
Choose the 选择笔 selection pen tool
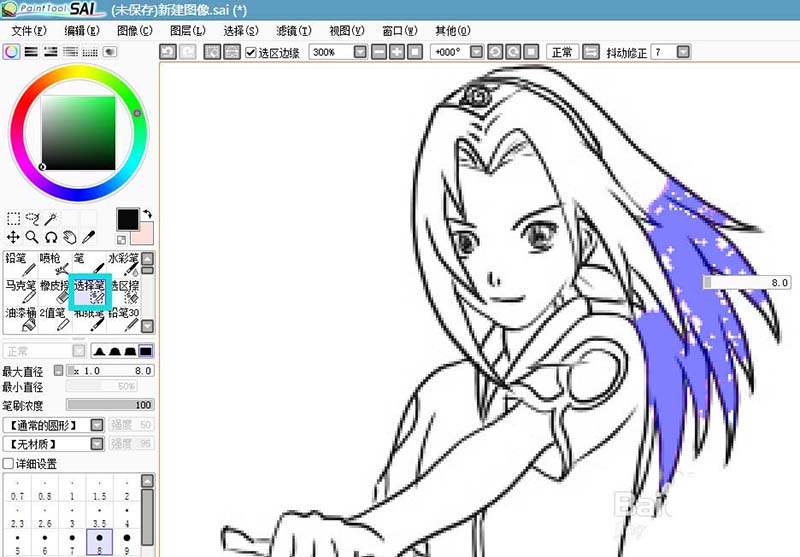pyautogui.click(x=89, y=291)
